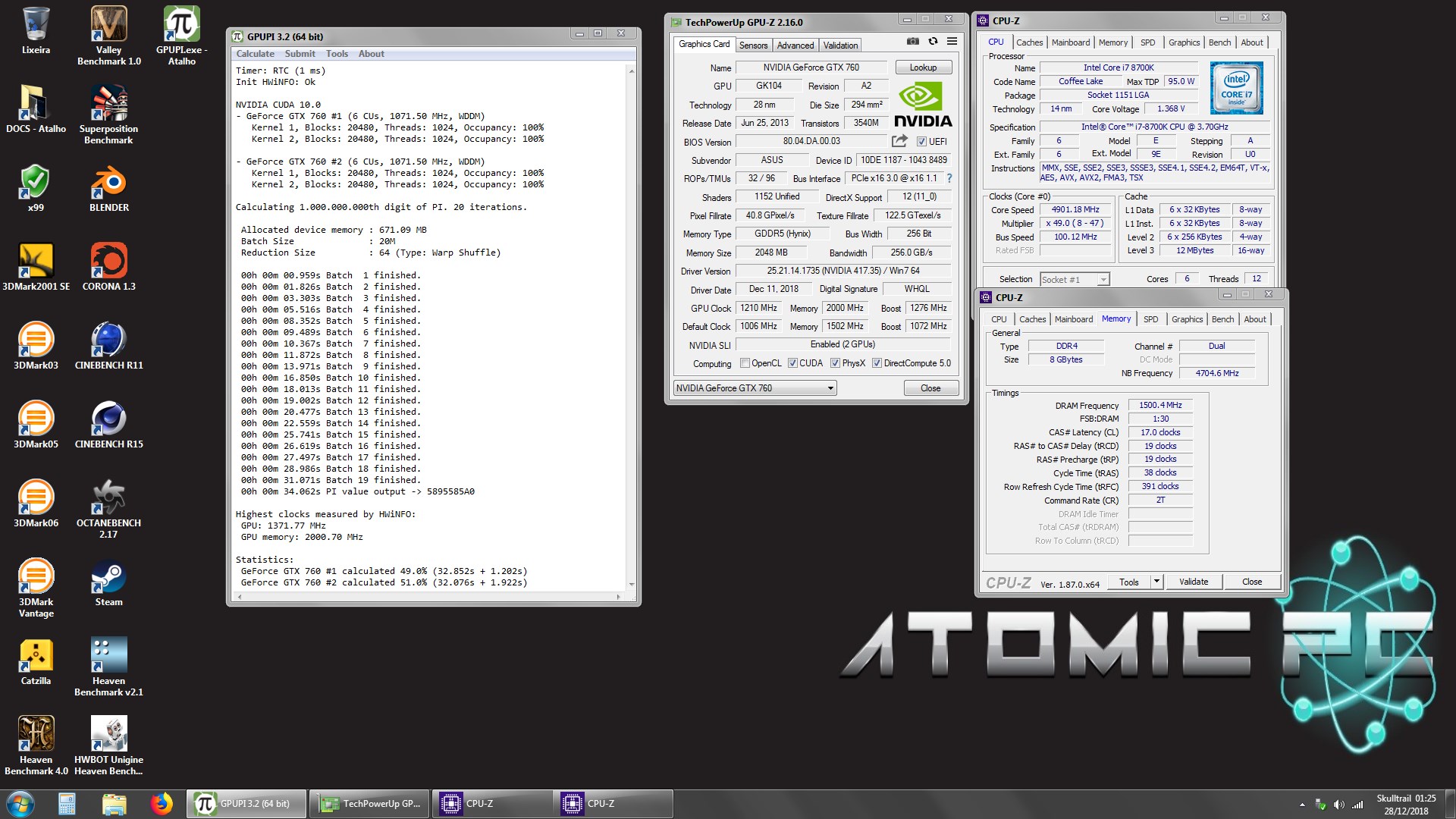
Task: Open 3DMark05 desktop icon
Action: (36, 425)
